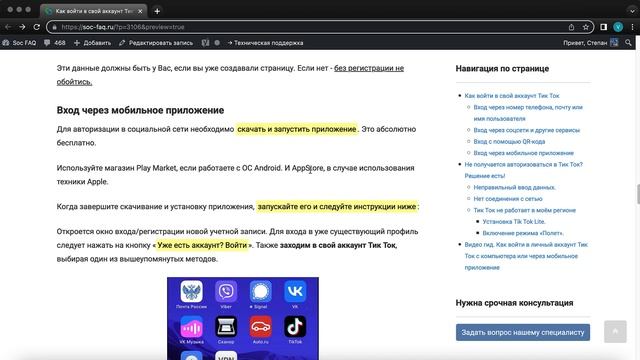
Task: Click the Signal app icon in the image
Action: pos(260,291)
